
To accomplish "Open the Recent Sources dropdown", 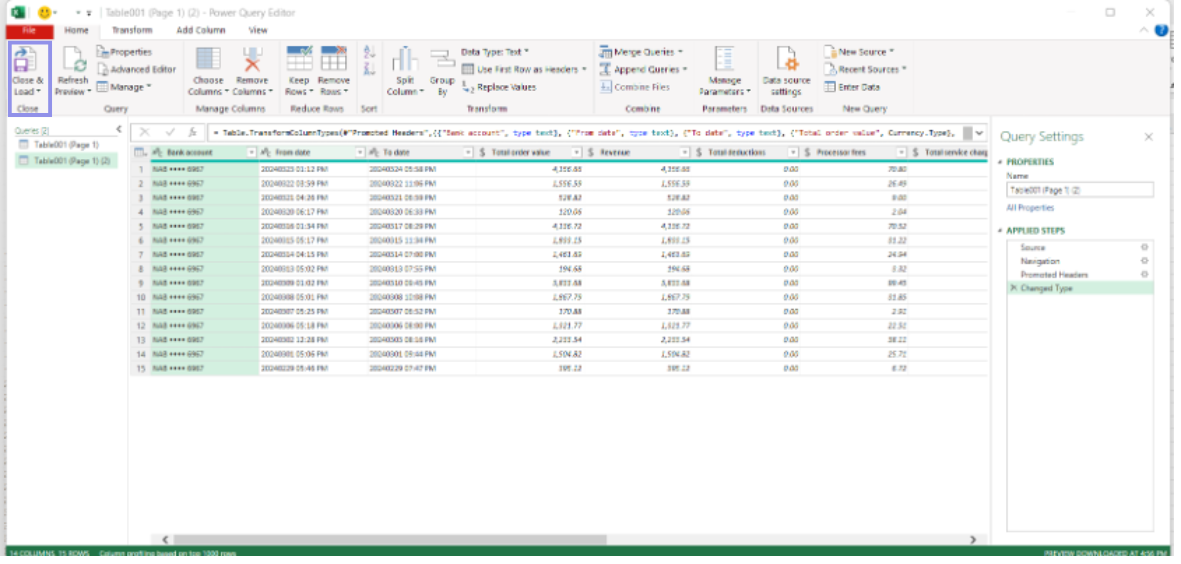I will click(904, 69).
